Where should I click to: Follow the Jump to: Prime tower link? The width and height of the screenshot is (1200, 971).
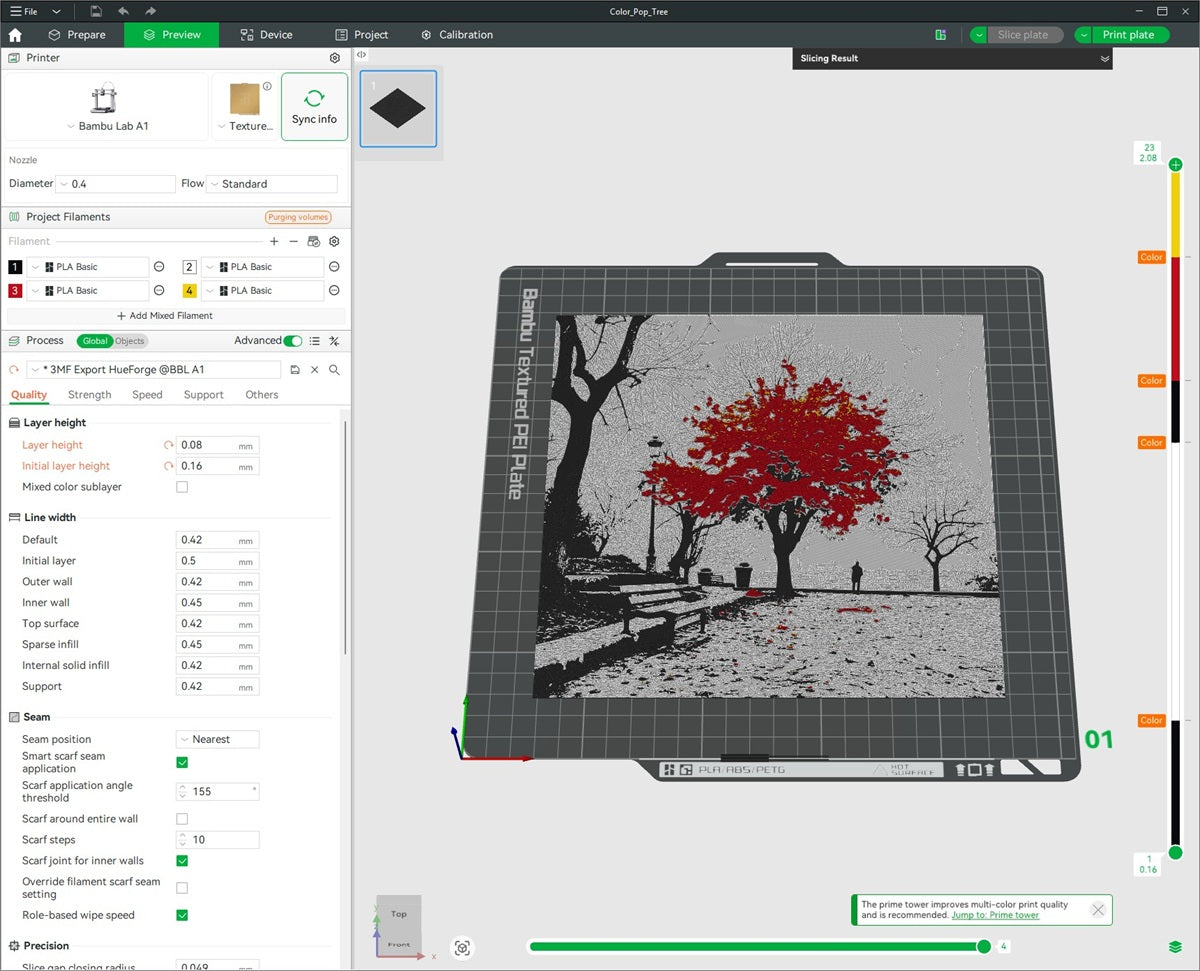point(996,915)
